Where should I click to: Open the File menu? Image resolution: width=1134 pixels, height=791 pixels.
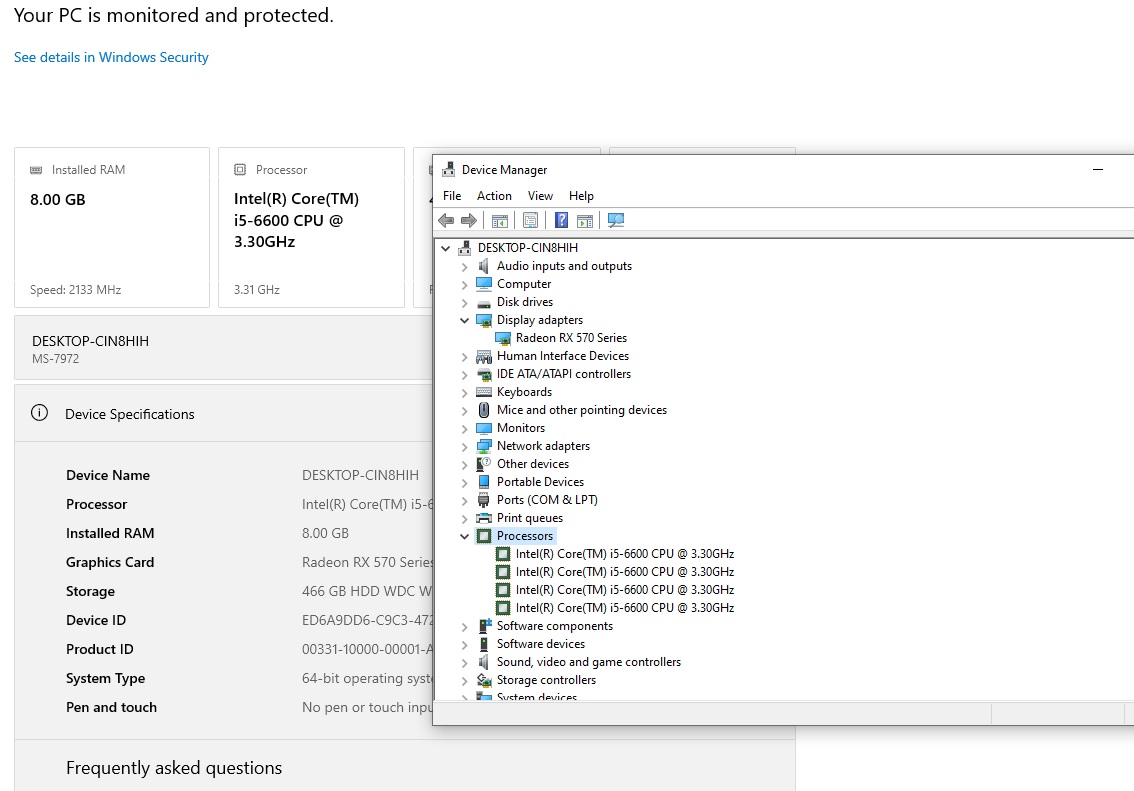click(x=452, y=196)
